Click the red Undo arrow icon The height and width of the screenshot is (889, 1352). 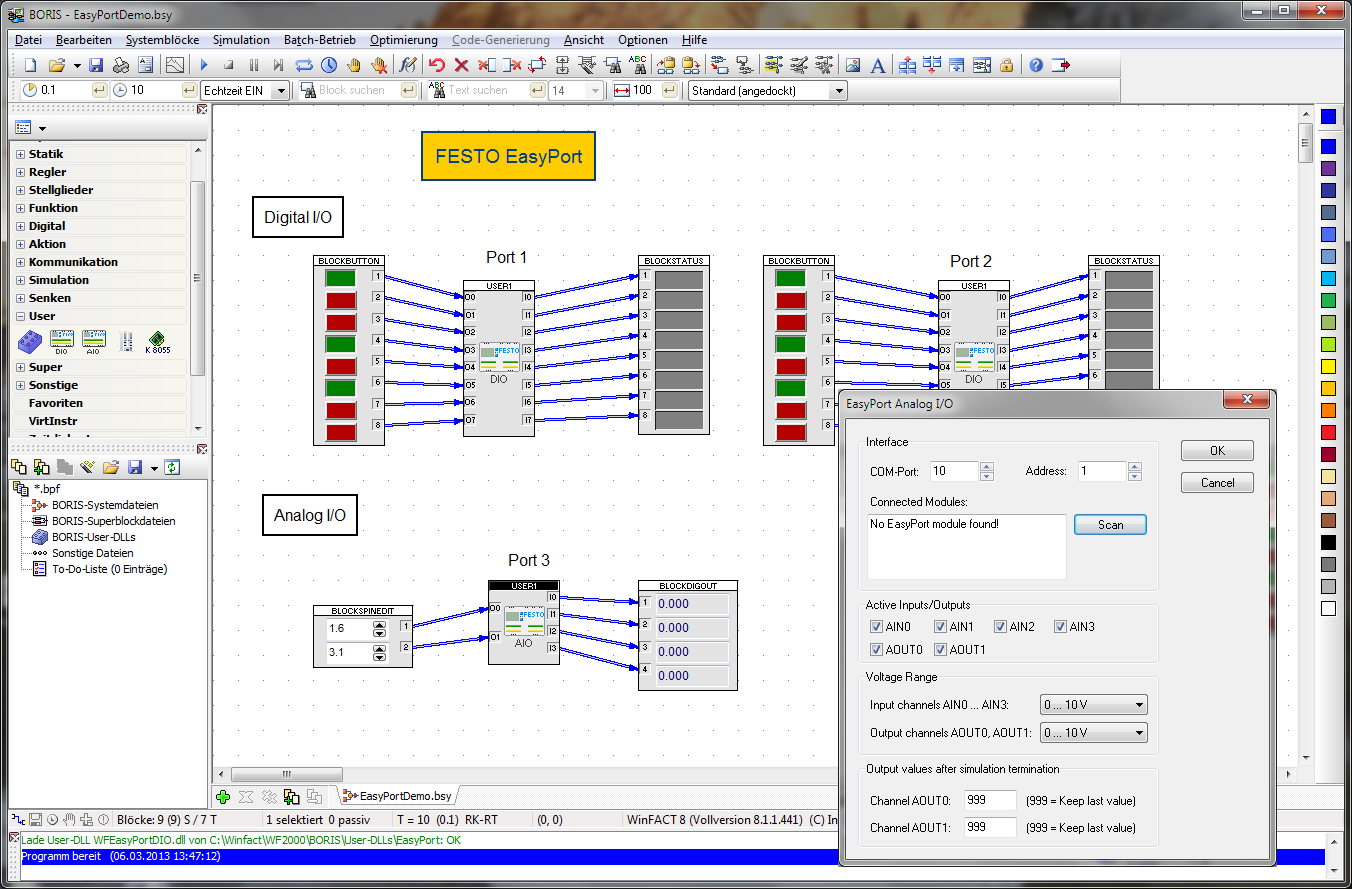tap(436, 65)
